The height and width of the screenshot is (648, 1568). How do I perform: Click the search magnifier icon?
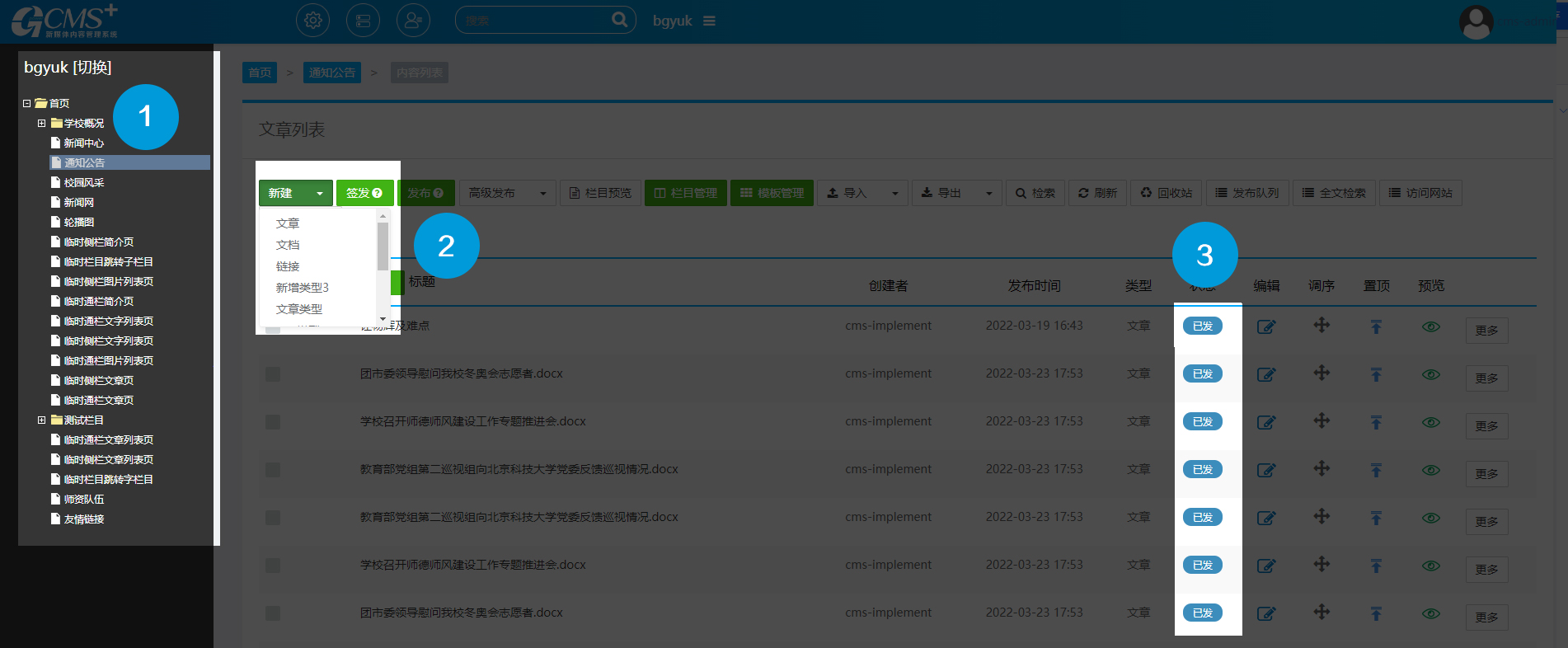click(619, 20)
